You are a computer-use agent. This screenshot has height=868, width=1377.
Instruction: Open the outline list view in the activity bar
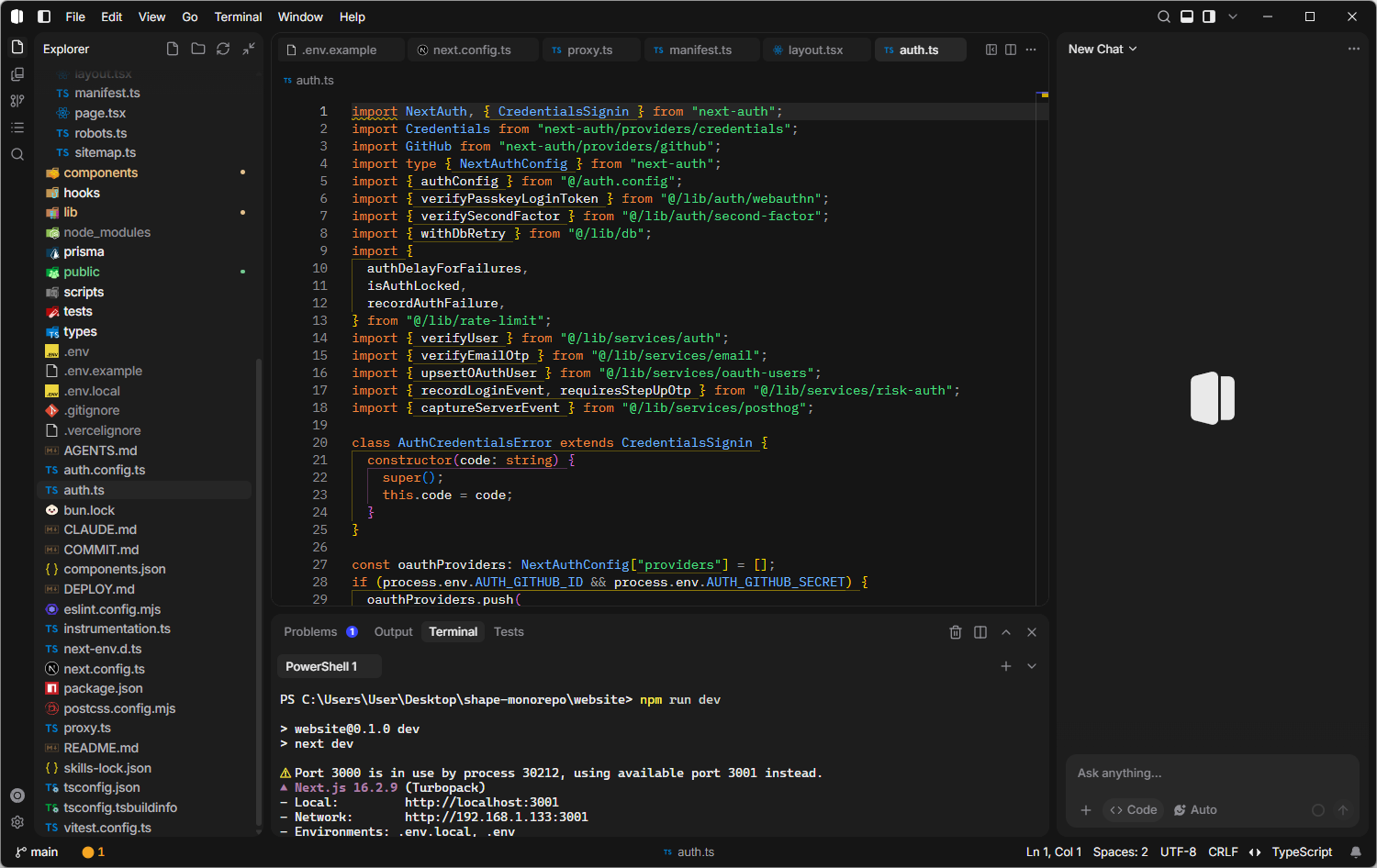[17, 128]
